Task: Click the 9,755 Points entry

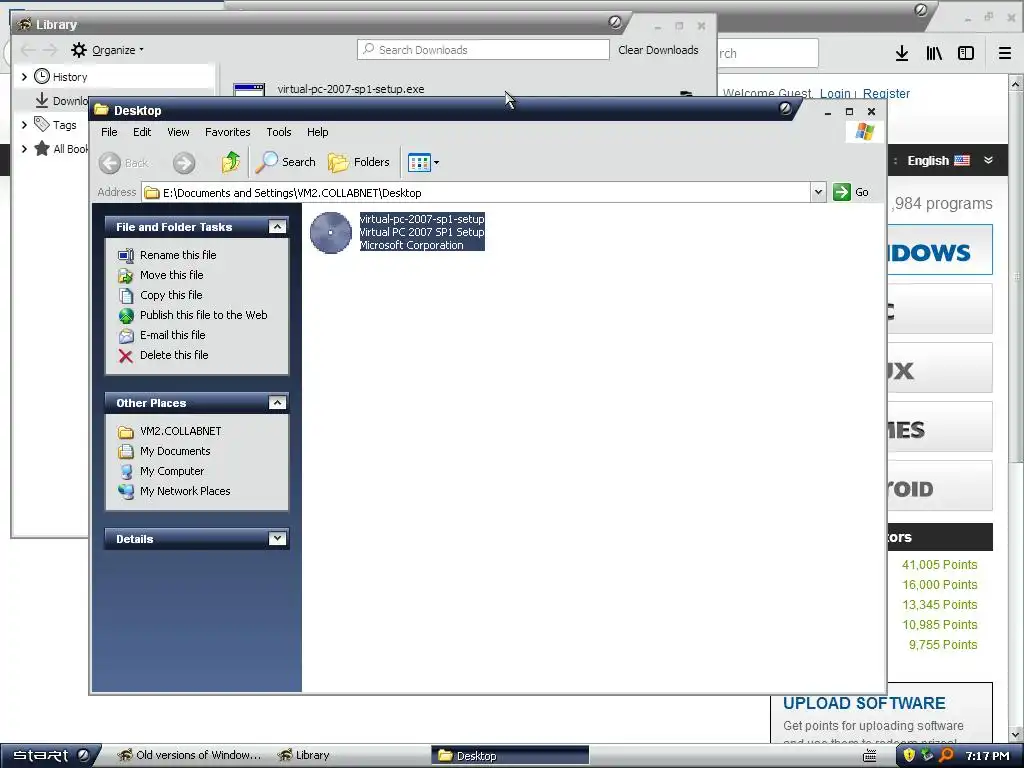Action: tap(943, 645)
